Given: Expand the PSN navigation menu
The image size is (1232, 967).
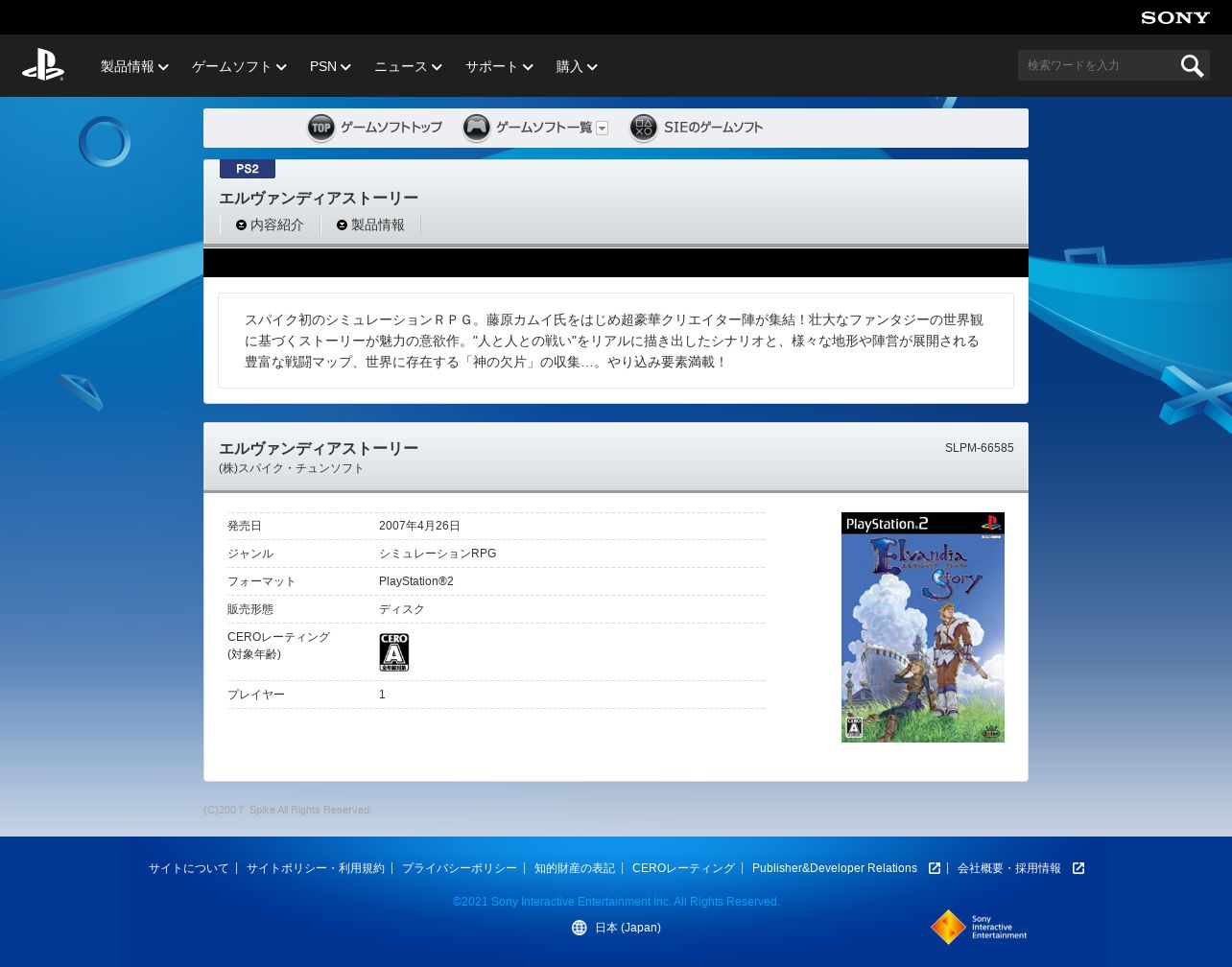Looking at the screenshot, I should (330, 66).
